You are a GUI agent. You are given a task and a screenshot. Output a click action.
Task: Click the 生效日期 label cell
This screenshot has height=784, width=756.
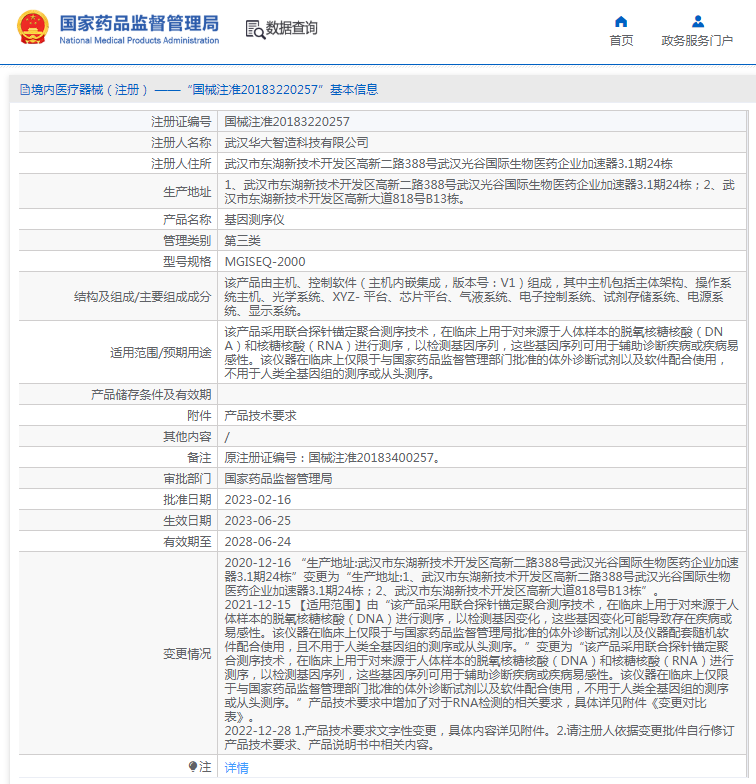pyautogui.click(x=118, y=520)
